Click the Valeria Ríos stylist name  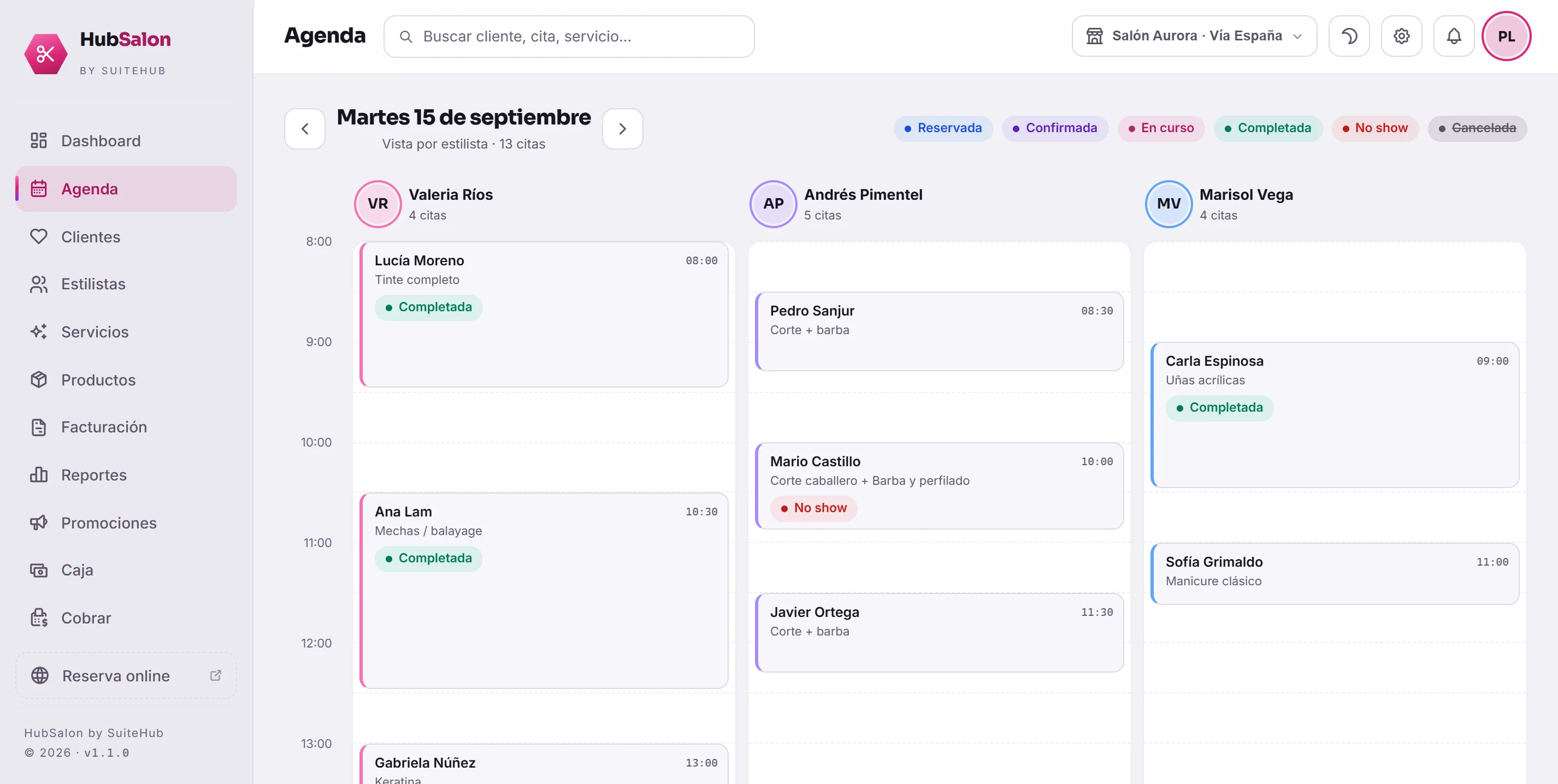[451, 195]
